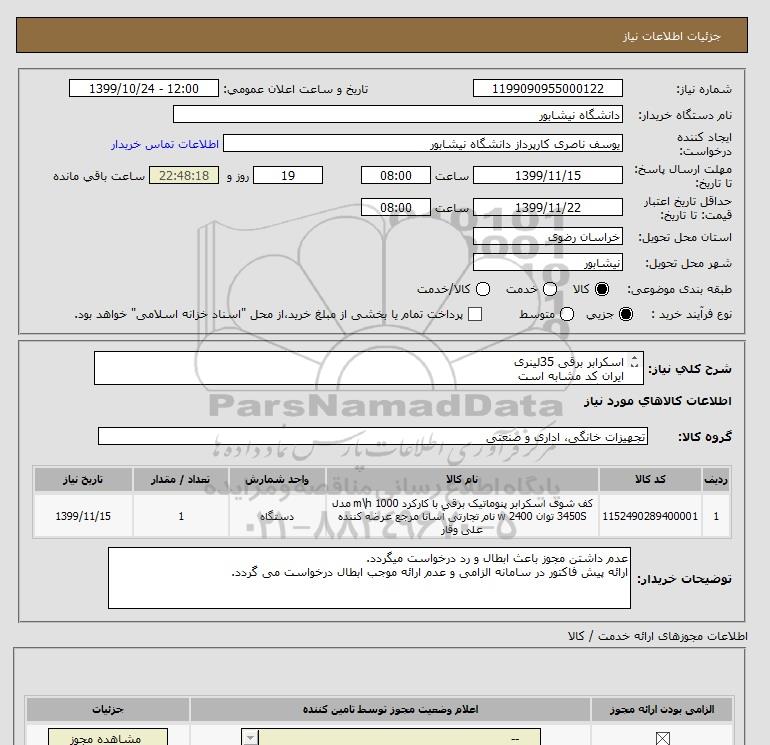770x745 pixels.
Task: Click the جزئیات اطلاعات نیاز header title
Action: [x=671, y=36]
